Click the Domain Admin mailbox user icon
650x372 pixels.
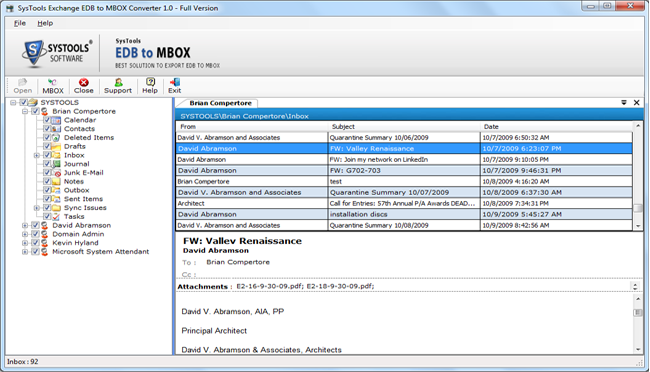(44, 234)
